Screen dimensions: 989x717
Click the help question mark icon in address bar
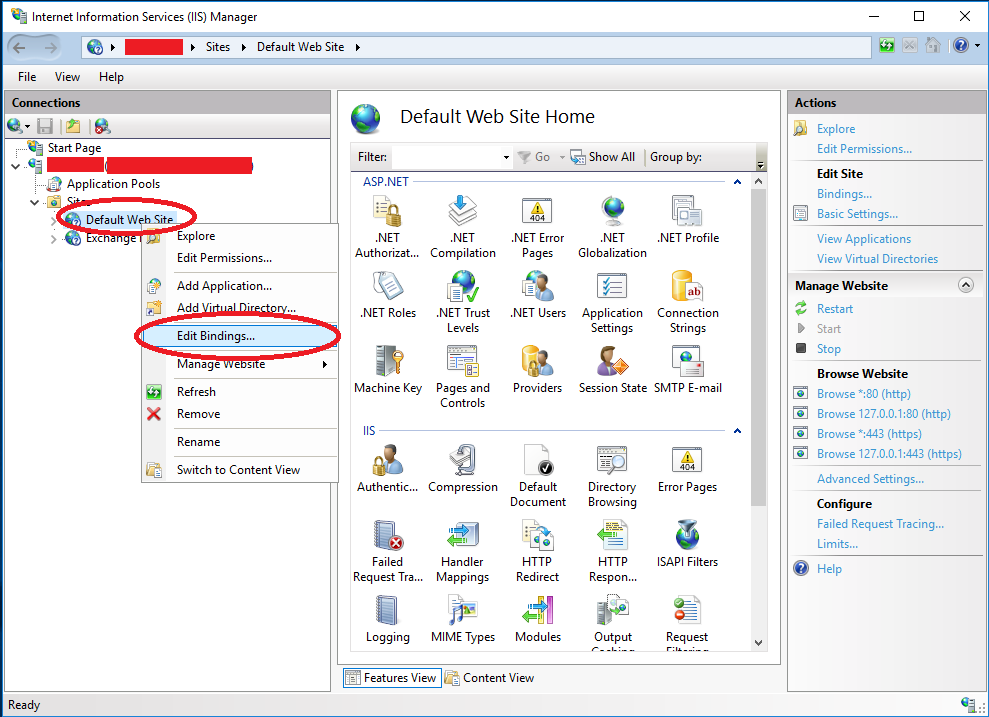(x=961, y=46)
